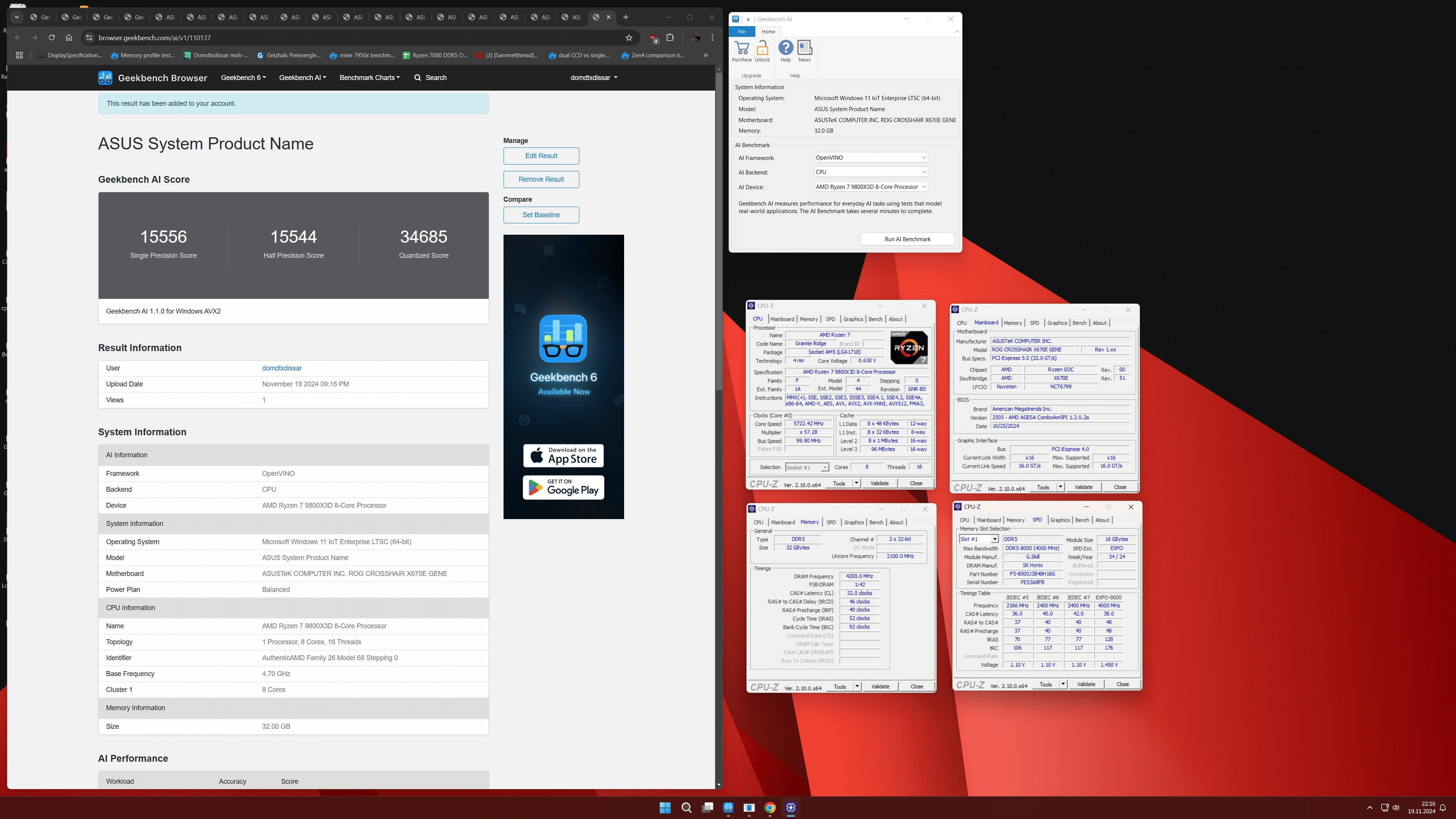The height and width of the screenshot is (819, 1456).
Task: Expand Geekbench 6 nav dropdown
Action: tap(243, 78)
